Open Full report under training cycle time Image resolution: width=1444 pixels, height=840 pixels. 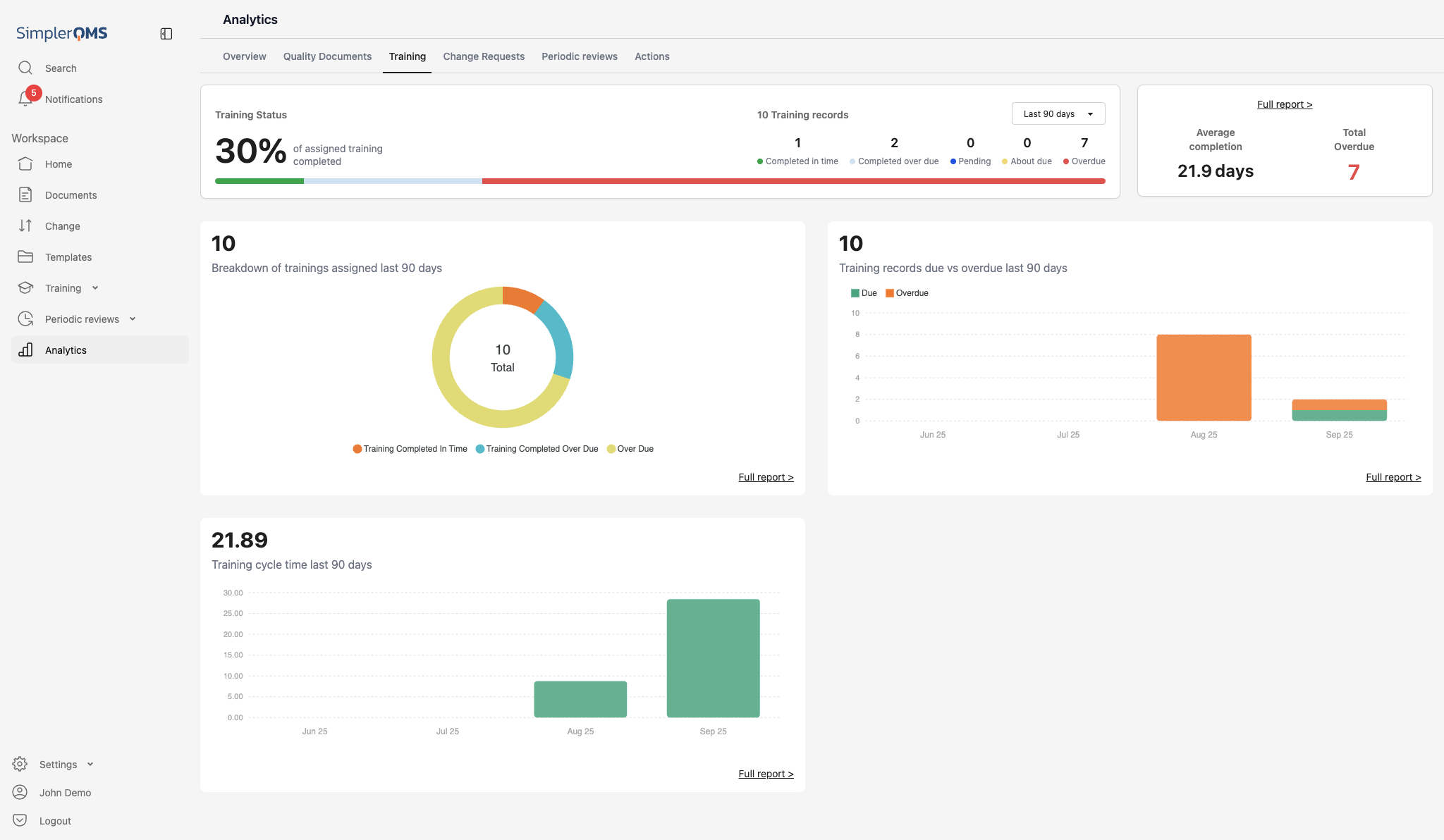[x=766, y=774]
